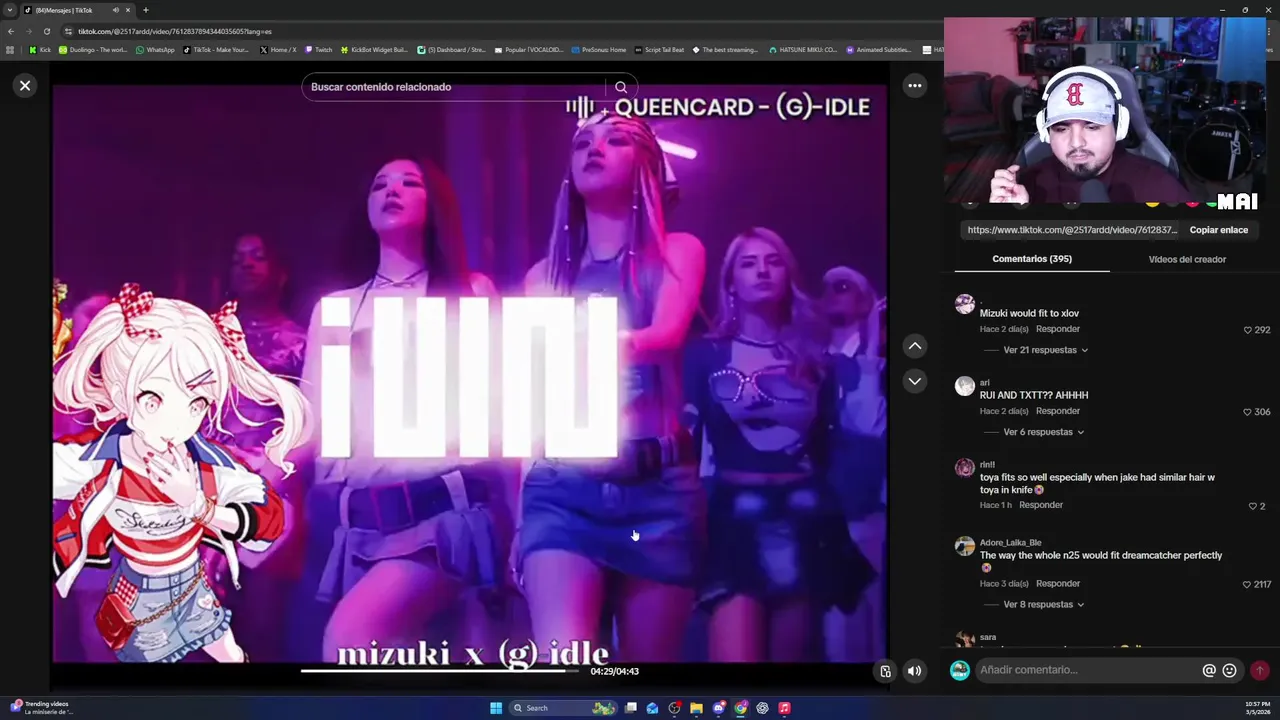Image resolution: width=1280 pixels, height=720 pixels.
Task: Open the Duolingo bookmark
Action: [x=92, y=49]
